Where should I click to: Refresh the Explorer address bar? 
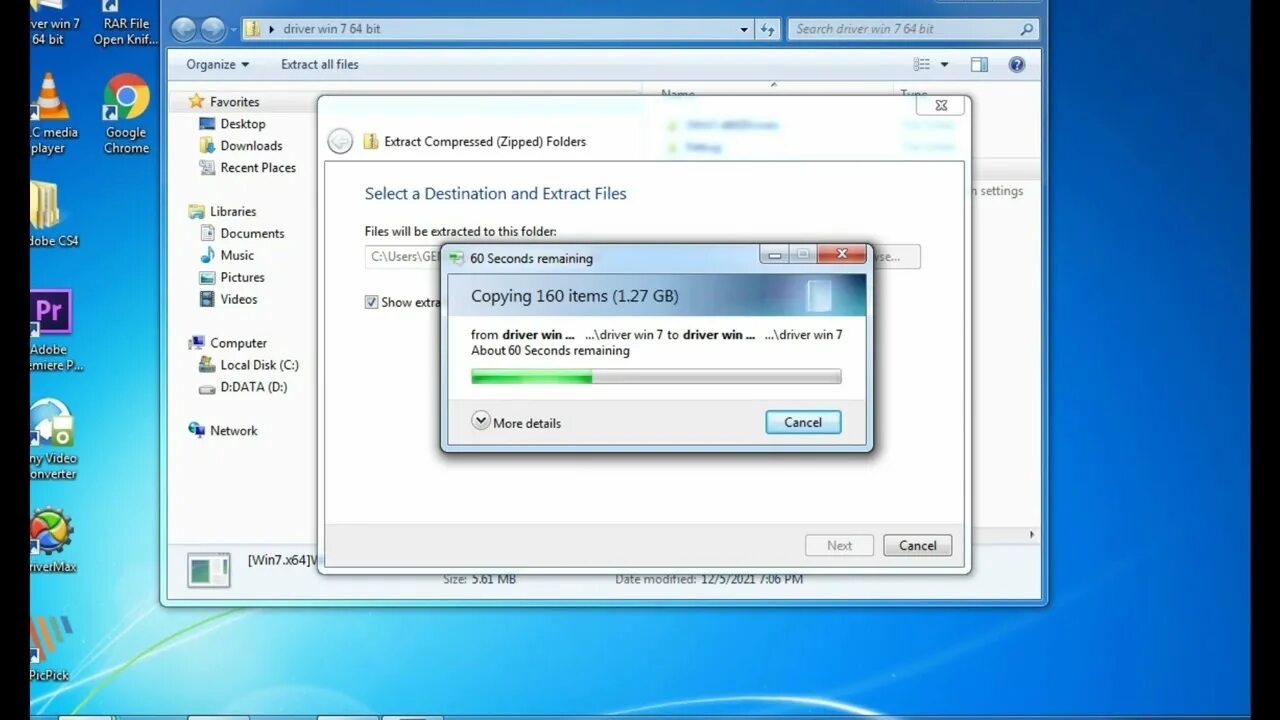coord(767,29)
